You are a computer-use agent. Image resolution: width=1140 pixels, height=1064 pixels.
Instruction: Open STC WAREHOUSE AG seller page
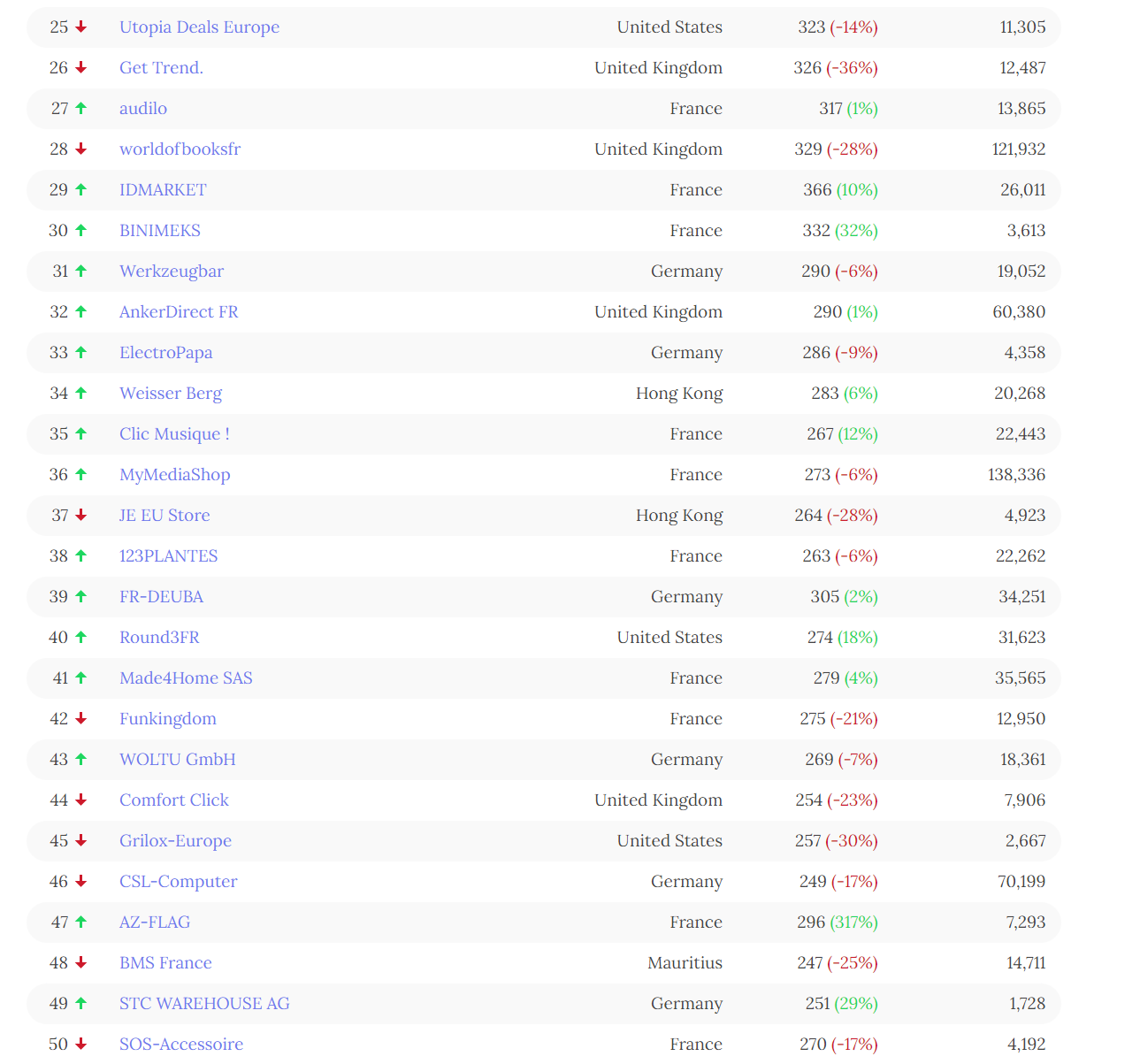point(204,1004)
